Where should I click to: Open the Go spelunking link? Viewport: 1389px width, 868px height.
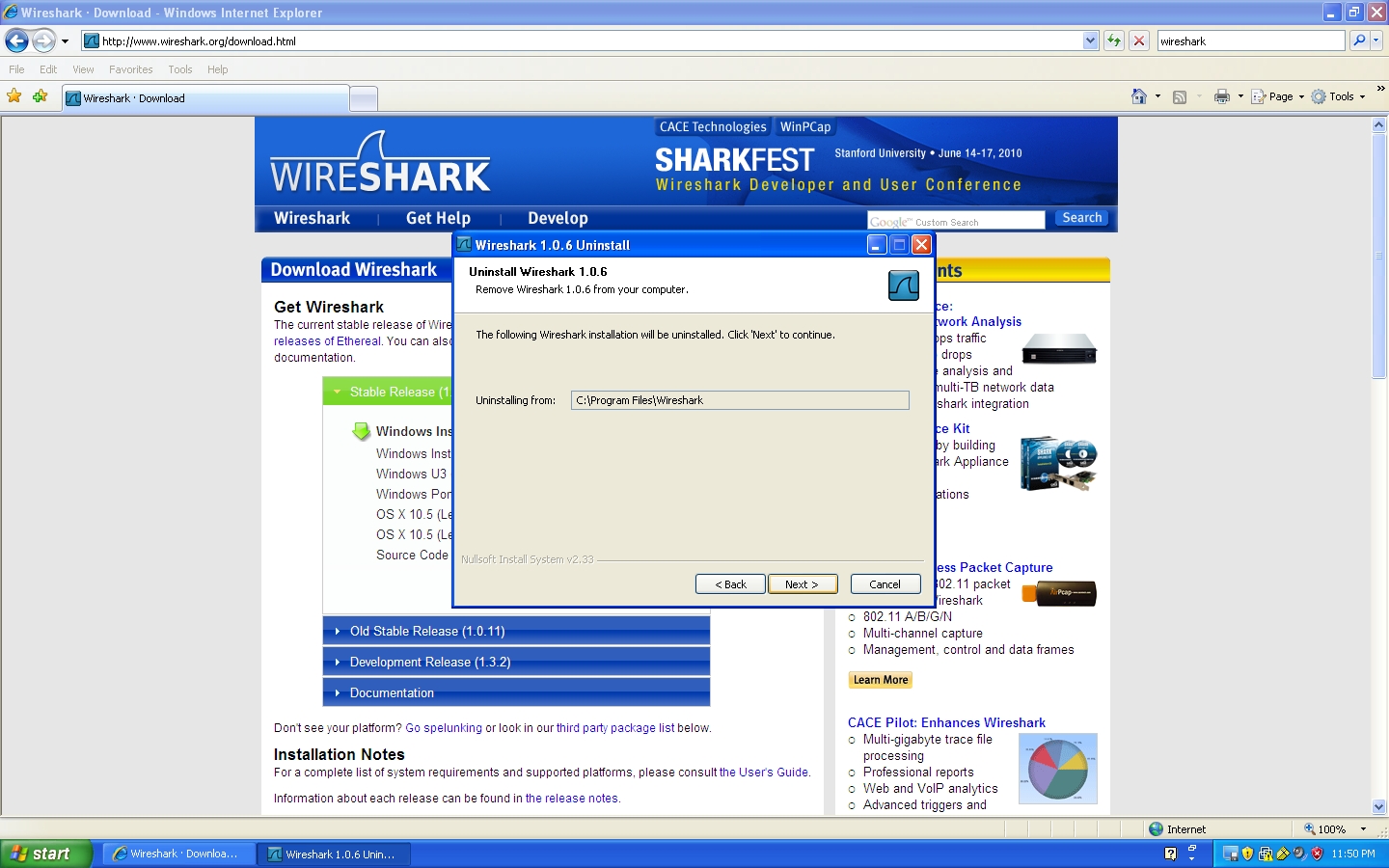point(444,728)
